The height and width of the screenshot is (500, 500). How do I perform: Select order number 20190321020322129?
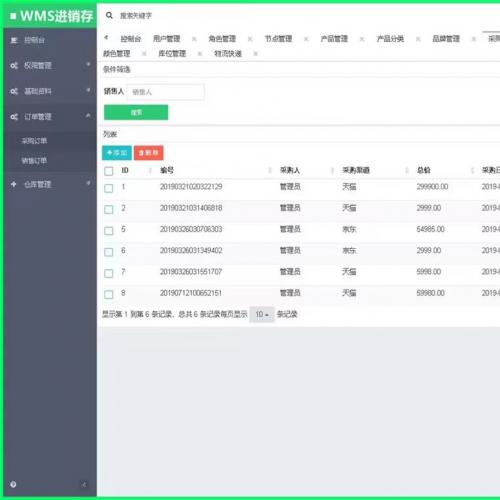(x=191, y=187)
